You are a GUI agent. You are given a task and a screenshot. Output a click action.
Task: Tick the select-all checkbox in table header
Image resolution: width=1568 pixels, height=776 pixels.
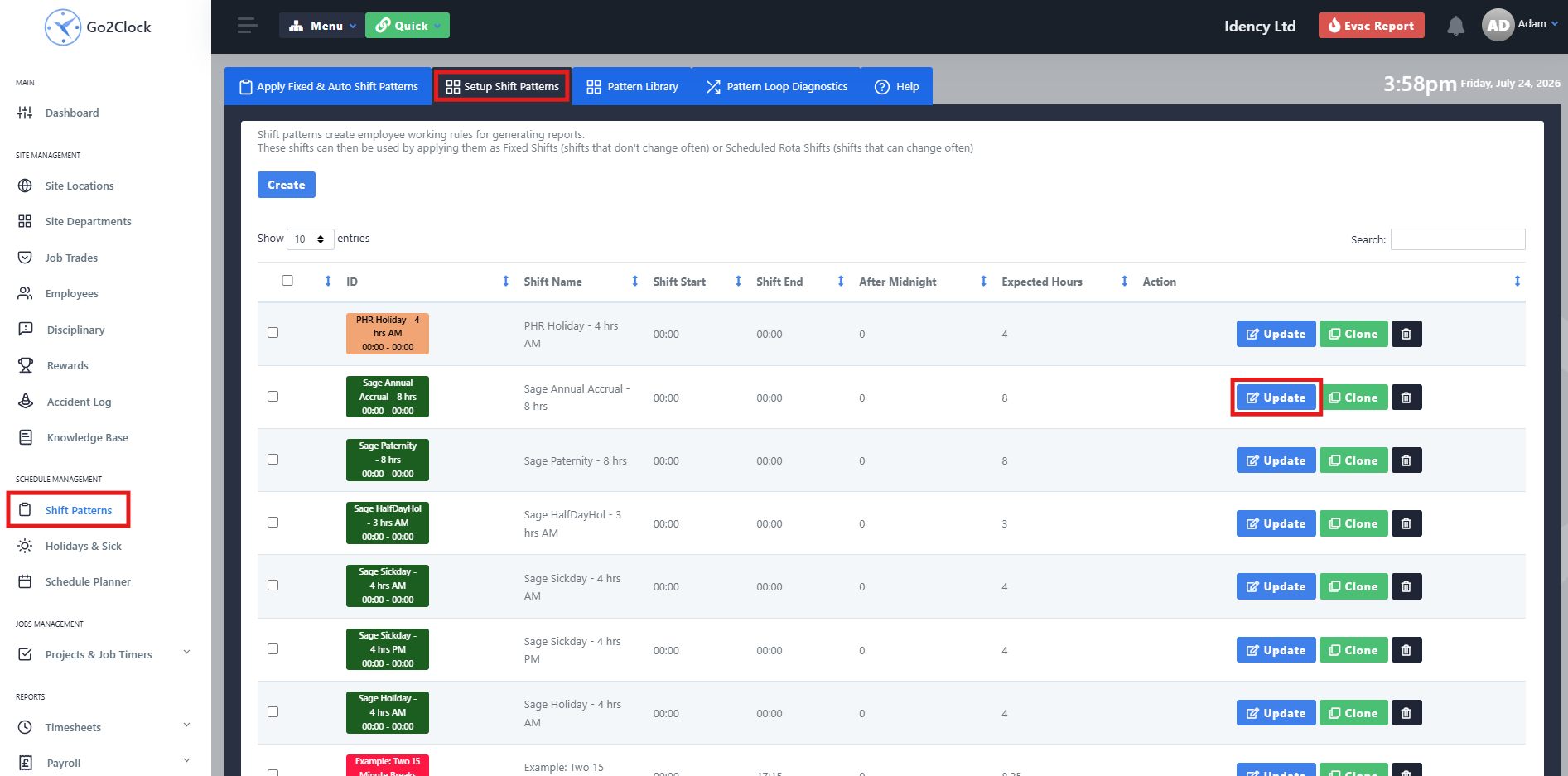coord(287,281)
